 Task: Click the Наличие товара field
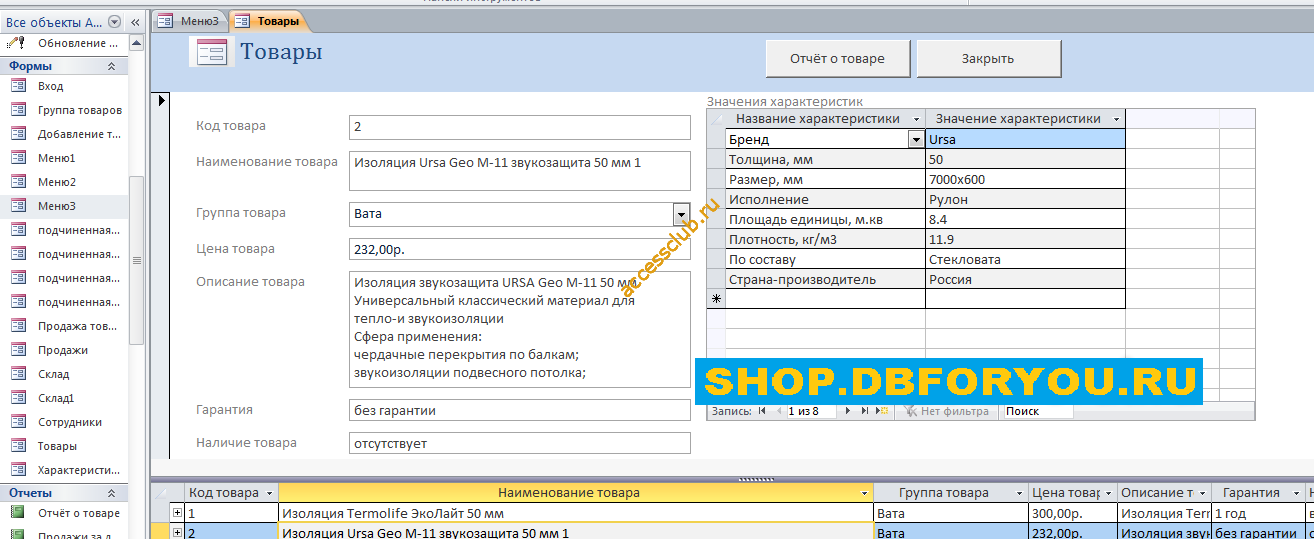click(520, 443)
